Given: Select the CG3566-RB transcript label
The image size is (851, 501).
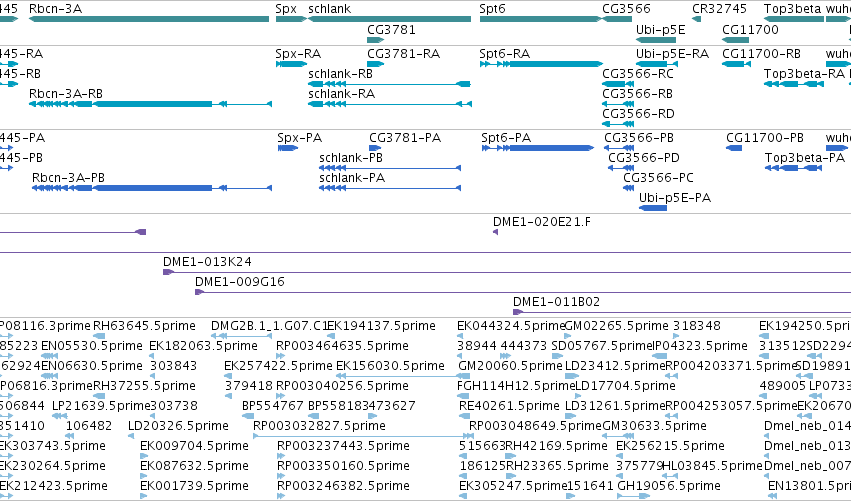Looking at the screenshot, I should point(637,94).
